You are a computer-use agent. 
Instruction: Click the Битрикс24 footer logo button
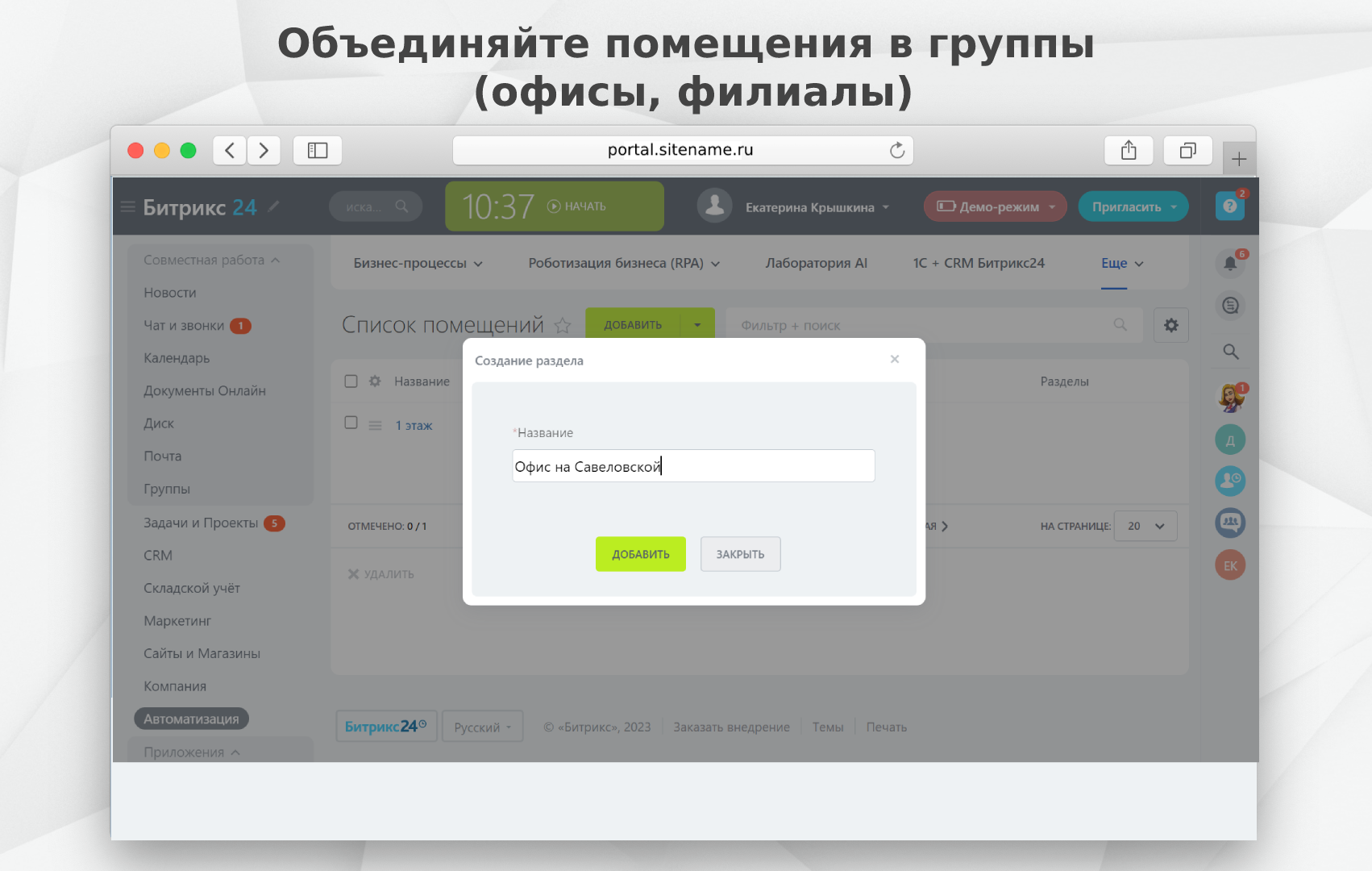point(386,726)
